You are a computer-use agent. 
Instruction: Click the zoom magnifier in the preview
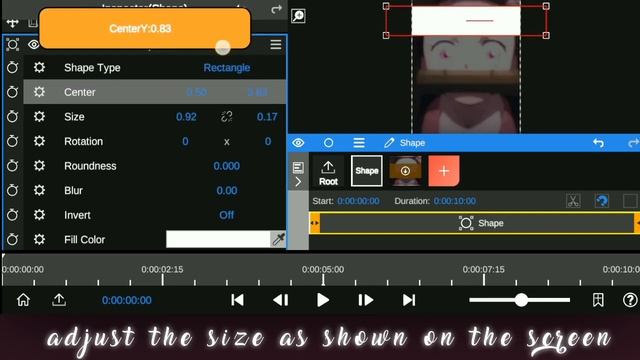click(298, 16)
